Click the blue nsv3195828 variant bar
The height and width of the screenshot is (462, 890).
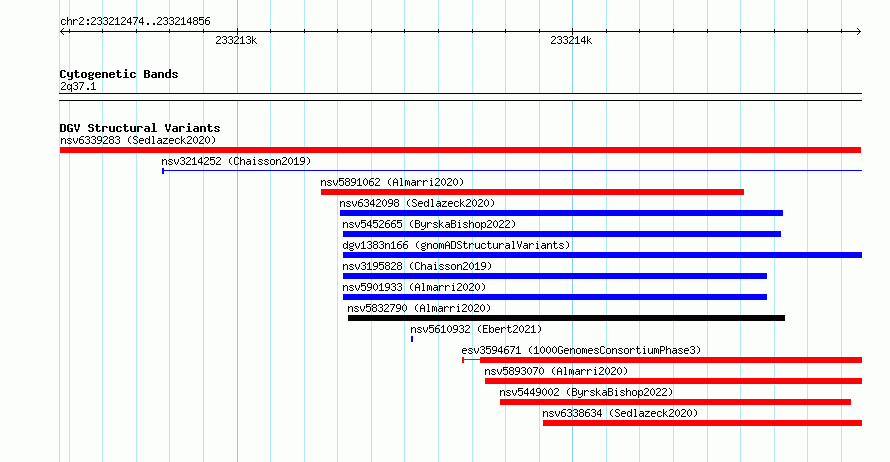pos(555,276)
